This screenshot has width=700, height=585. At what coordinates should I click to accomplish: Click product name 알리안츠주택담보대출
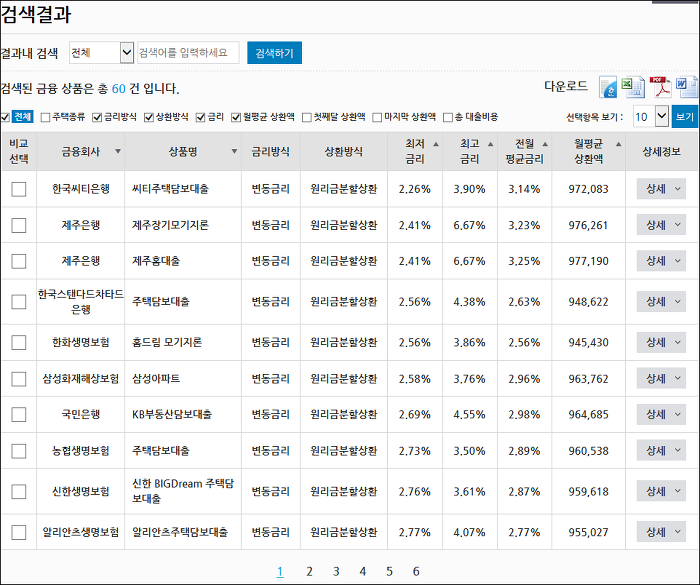click(x=180, y=532)
